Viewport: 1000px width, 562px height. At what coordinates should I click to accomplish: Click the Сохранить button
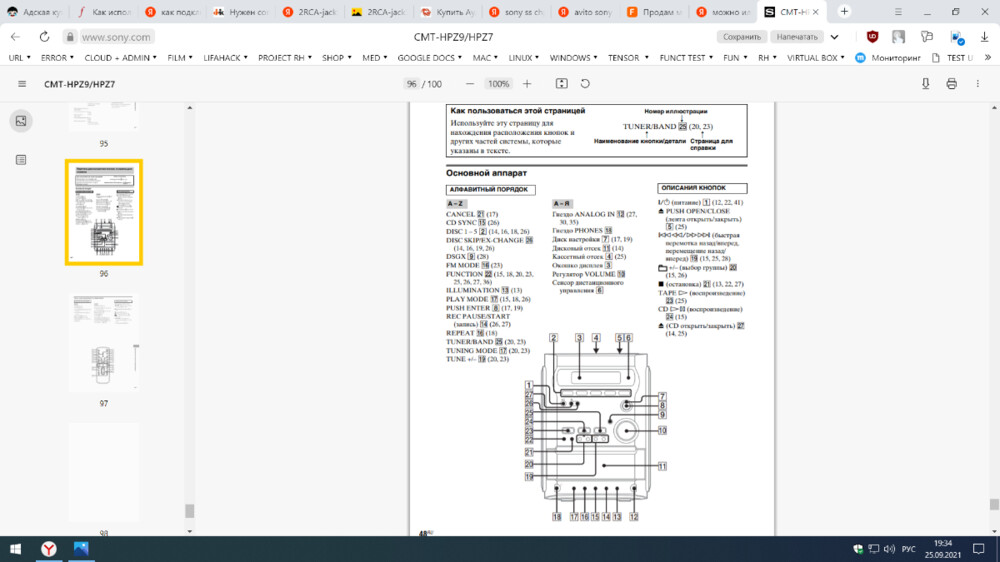742,37
